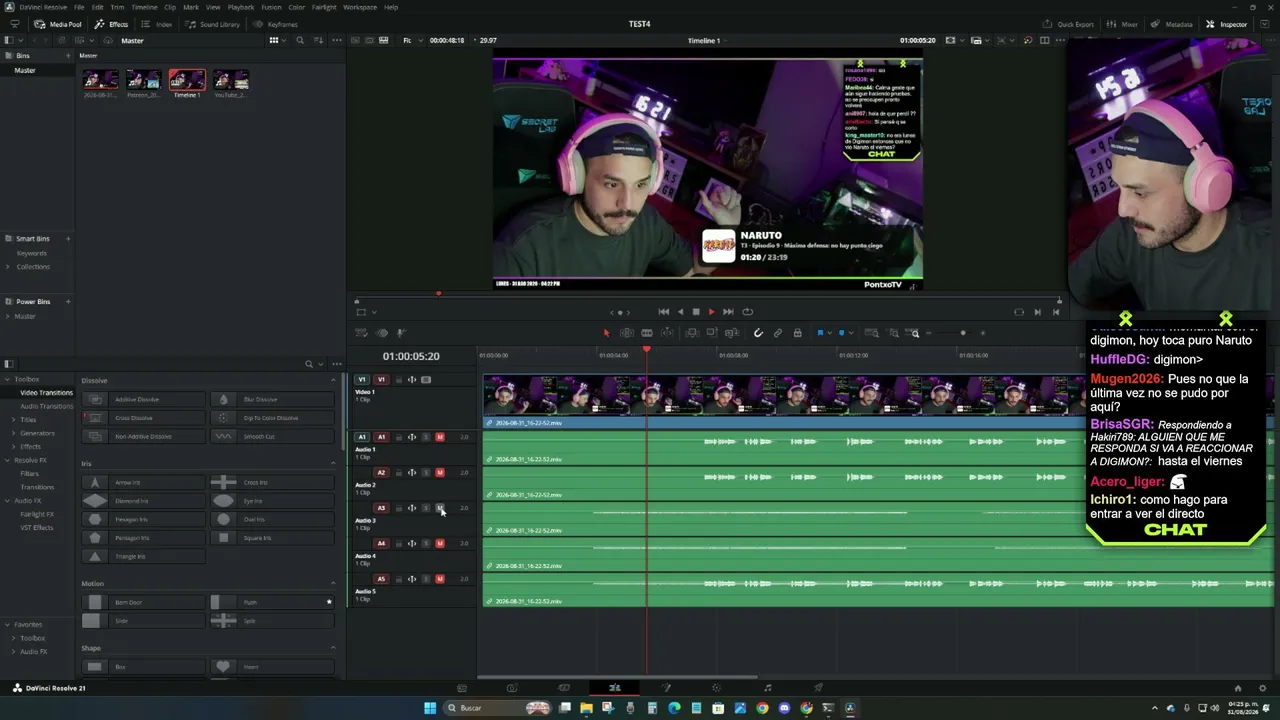The height and width of the screenshot is (720, 1280).
Task: Adjust the timeline zoom slider
Action: pyautogui.click(x=963, y=333)
